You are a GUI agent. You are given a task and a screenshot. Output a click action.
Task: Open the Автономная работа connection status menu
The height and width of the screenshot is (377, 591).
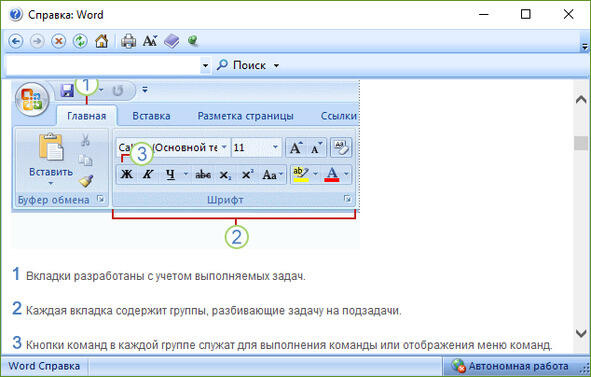[x=511, y=366]
